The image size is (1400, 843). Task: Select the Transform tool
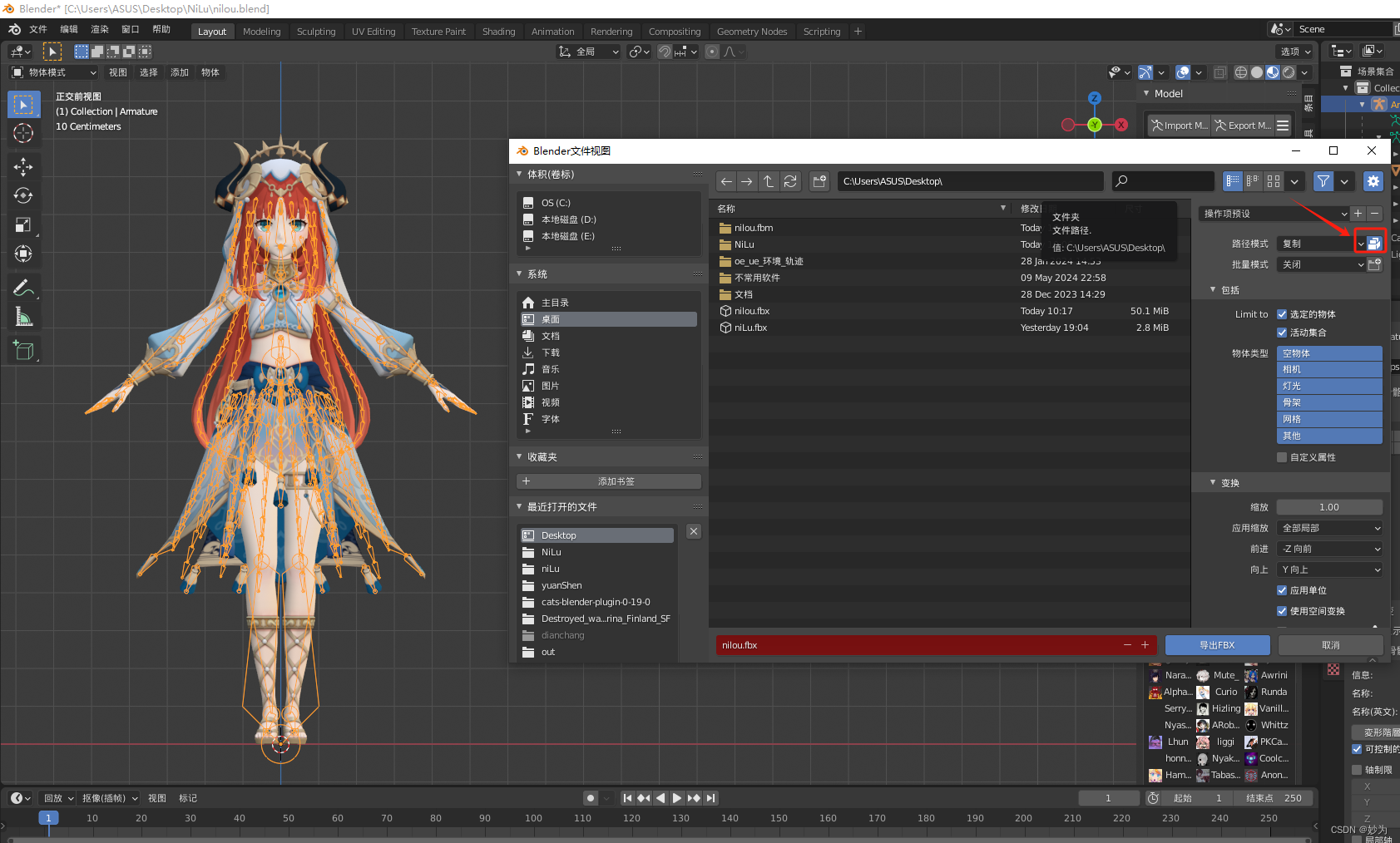coord(23,254)
